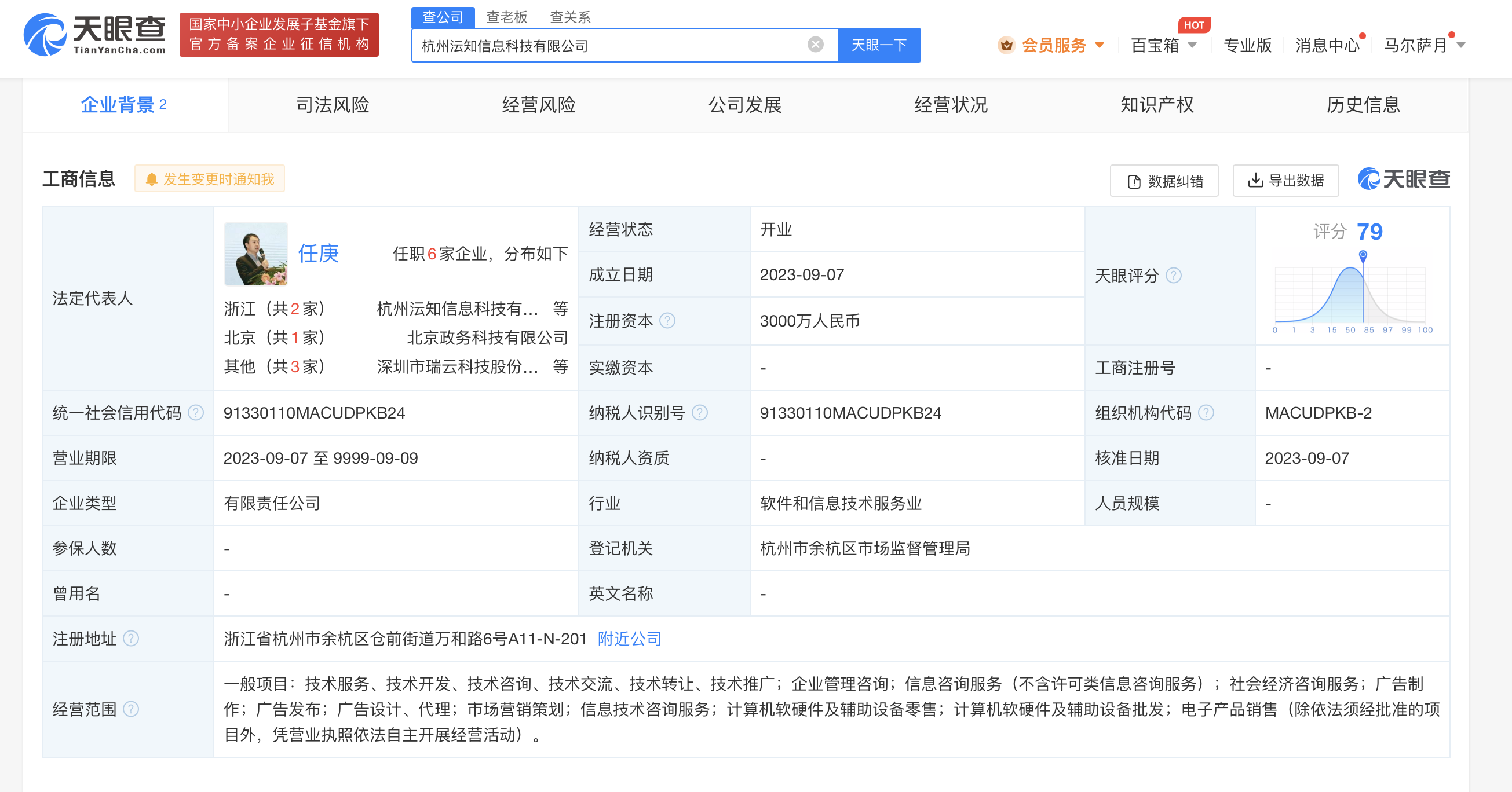Click 等 after 杭州沄知信息科技有...
This screenshot has width=1512, height=792.
pyautogui.click(x=560, y=309)
